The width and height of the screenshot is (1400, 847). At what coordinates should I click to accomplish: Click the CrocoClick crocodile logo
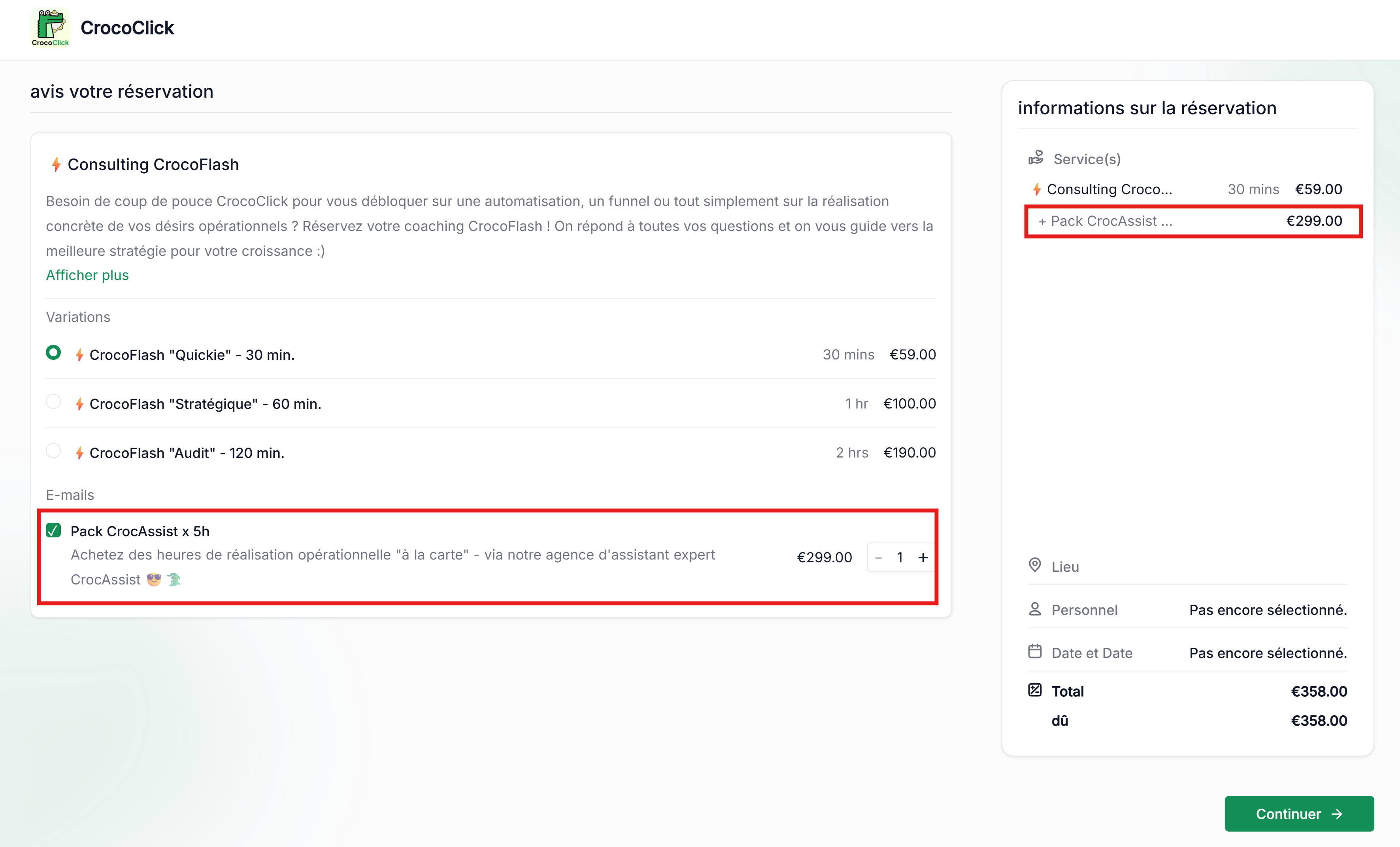point(50,27)
